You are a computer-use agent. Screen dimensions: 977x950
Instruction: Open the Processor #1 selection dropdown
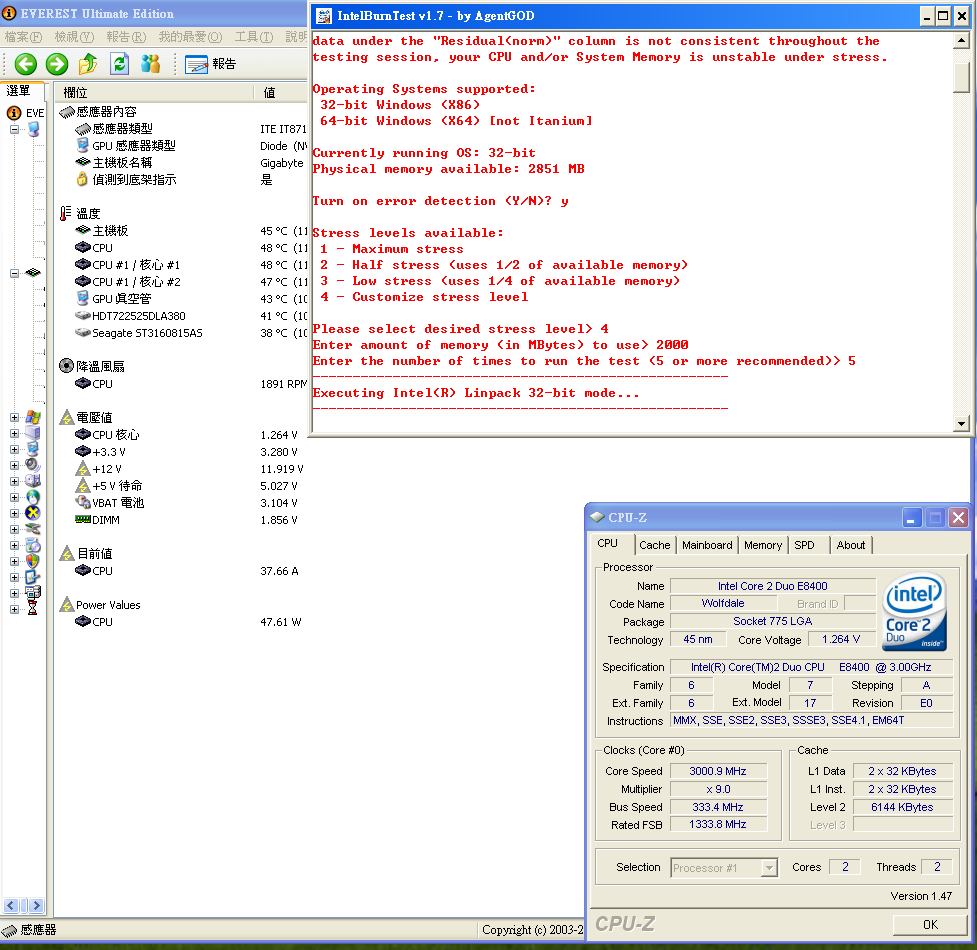768,868
